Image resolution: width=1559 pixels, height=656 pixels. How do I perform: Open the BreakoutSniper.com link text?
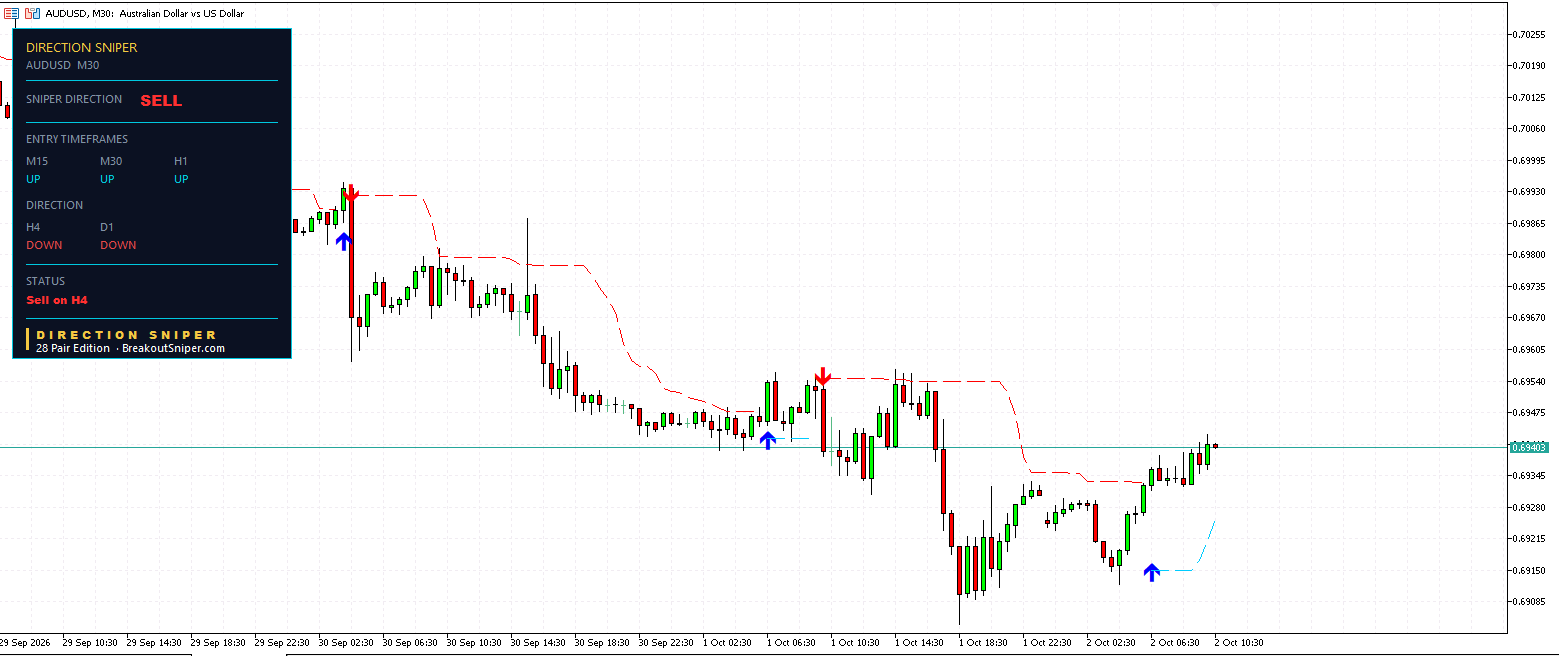tap(173, 348)
